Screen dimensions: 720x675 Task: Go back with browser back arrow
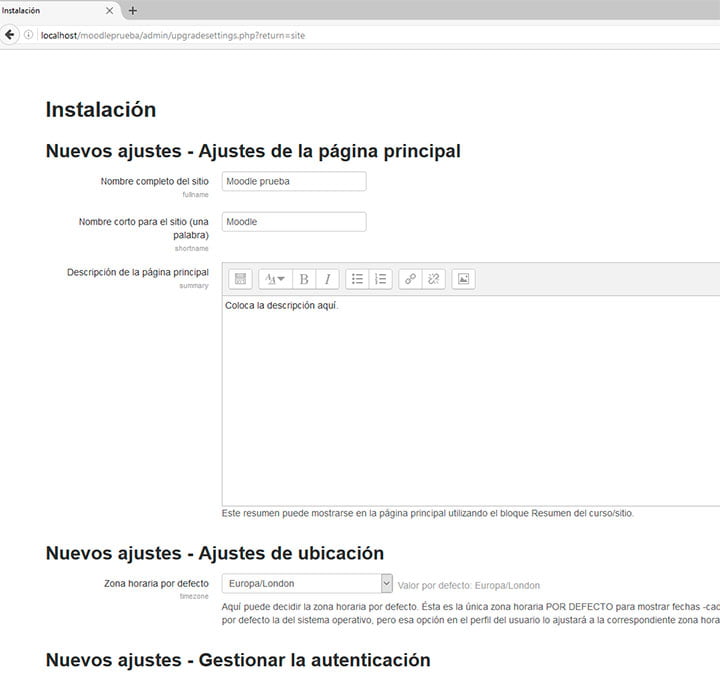point(10,34)
